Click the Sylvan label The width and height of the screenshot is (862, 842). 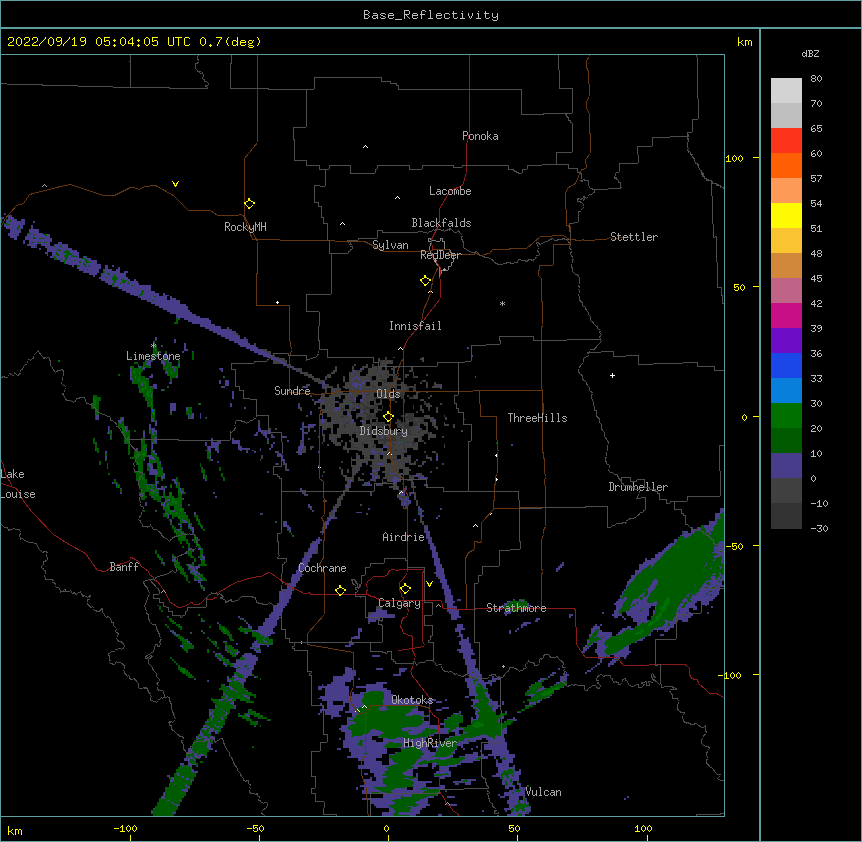(390, 245)
